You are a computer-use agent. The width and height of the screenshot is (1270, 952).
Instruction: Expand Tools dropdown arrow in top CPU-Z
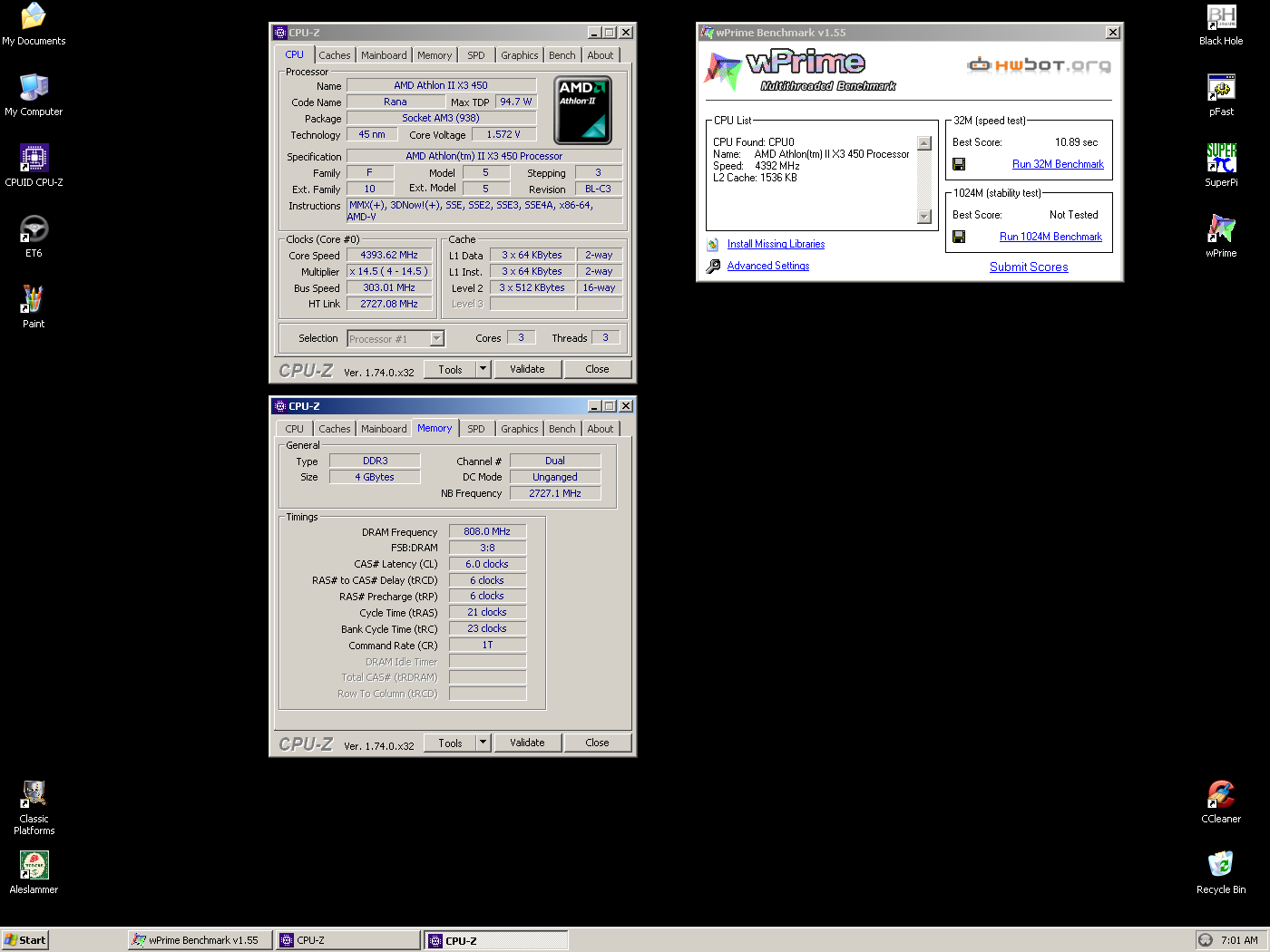[484, 369]
